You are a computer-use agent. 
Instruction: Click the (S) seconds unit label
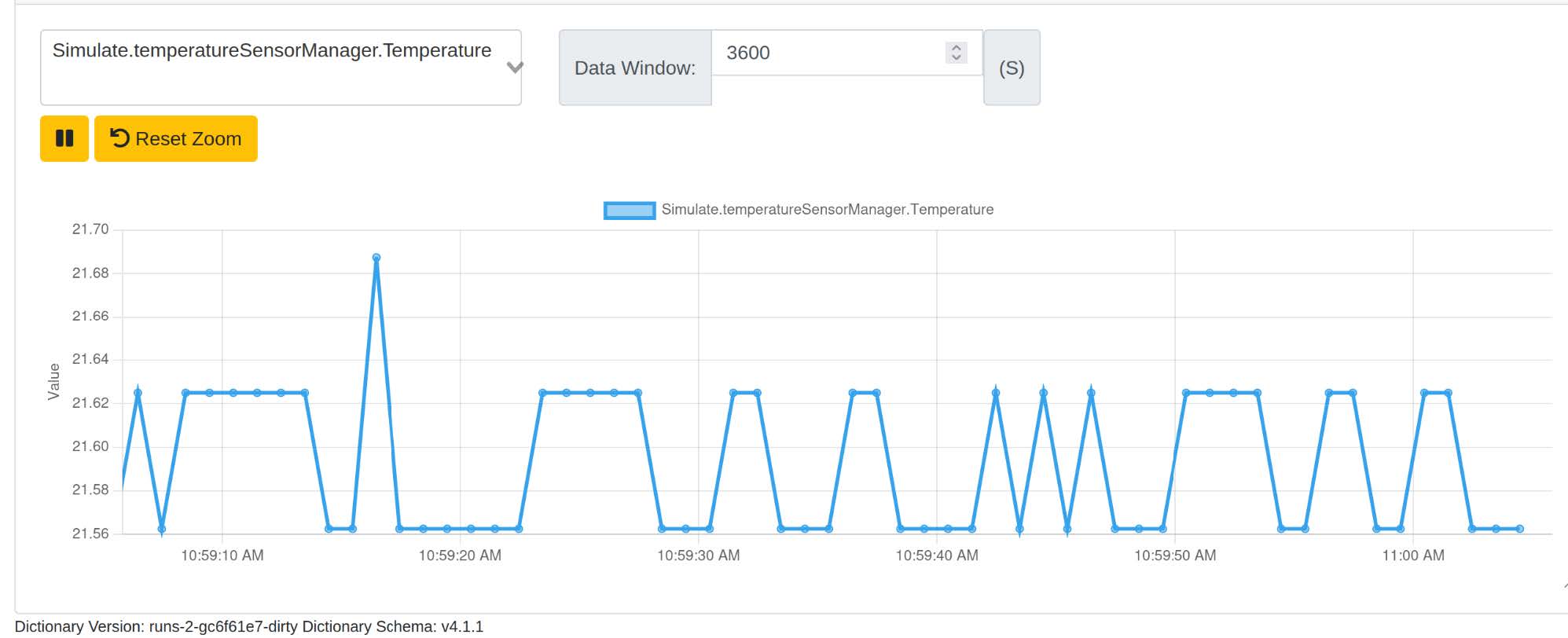pyautogui.click(x=1012, y=68)
